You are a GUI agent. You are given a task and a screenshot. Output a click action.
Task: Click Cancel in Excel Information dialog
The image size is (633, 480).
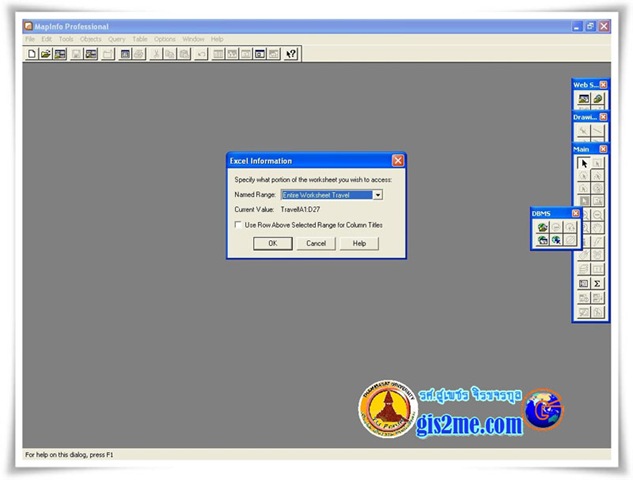(x=316, y=243)
